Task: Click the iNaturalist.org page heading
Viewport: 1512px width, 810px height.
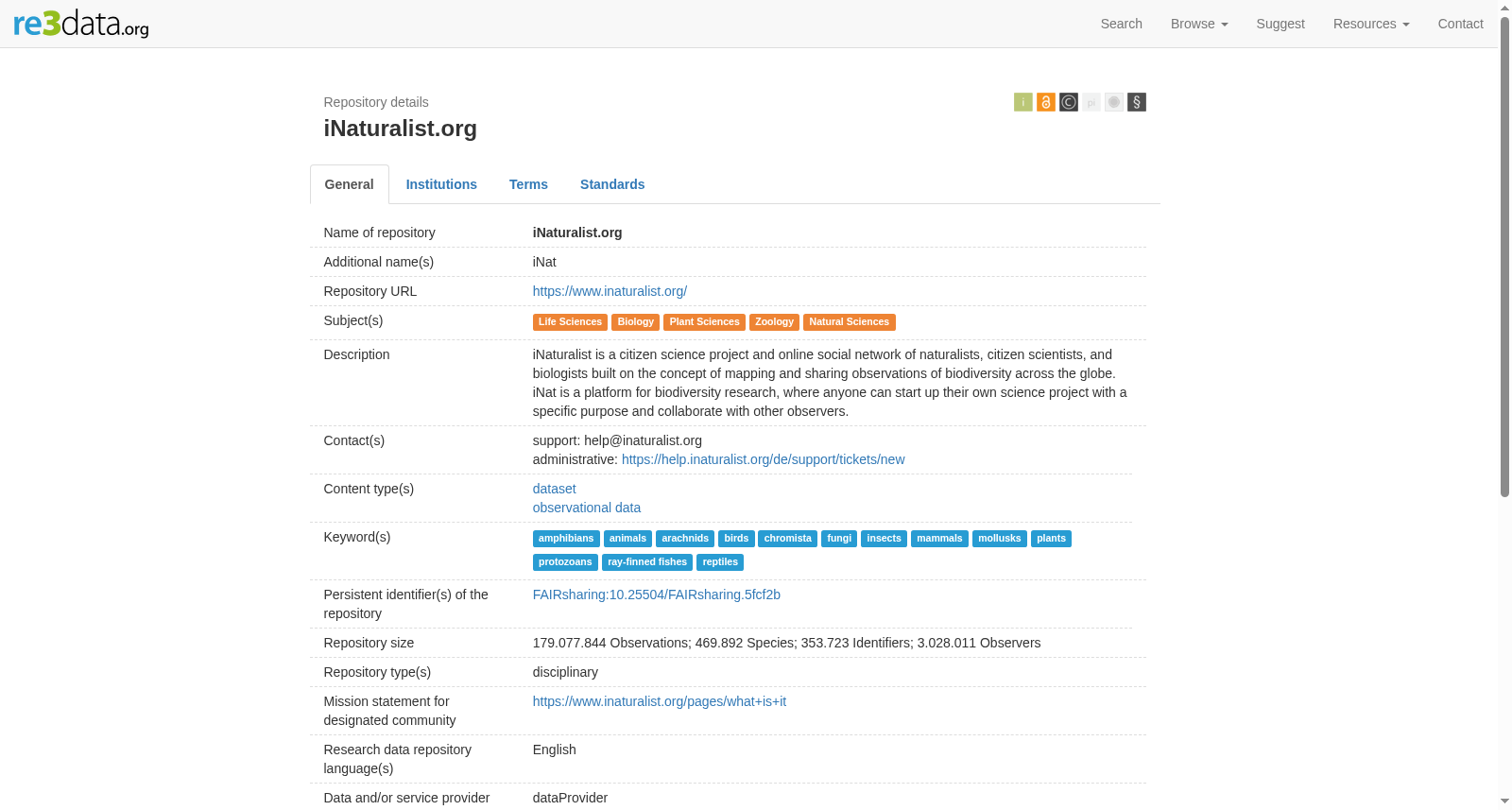Action: click(x=401, y=129)
